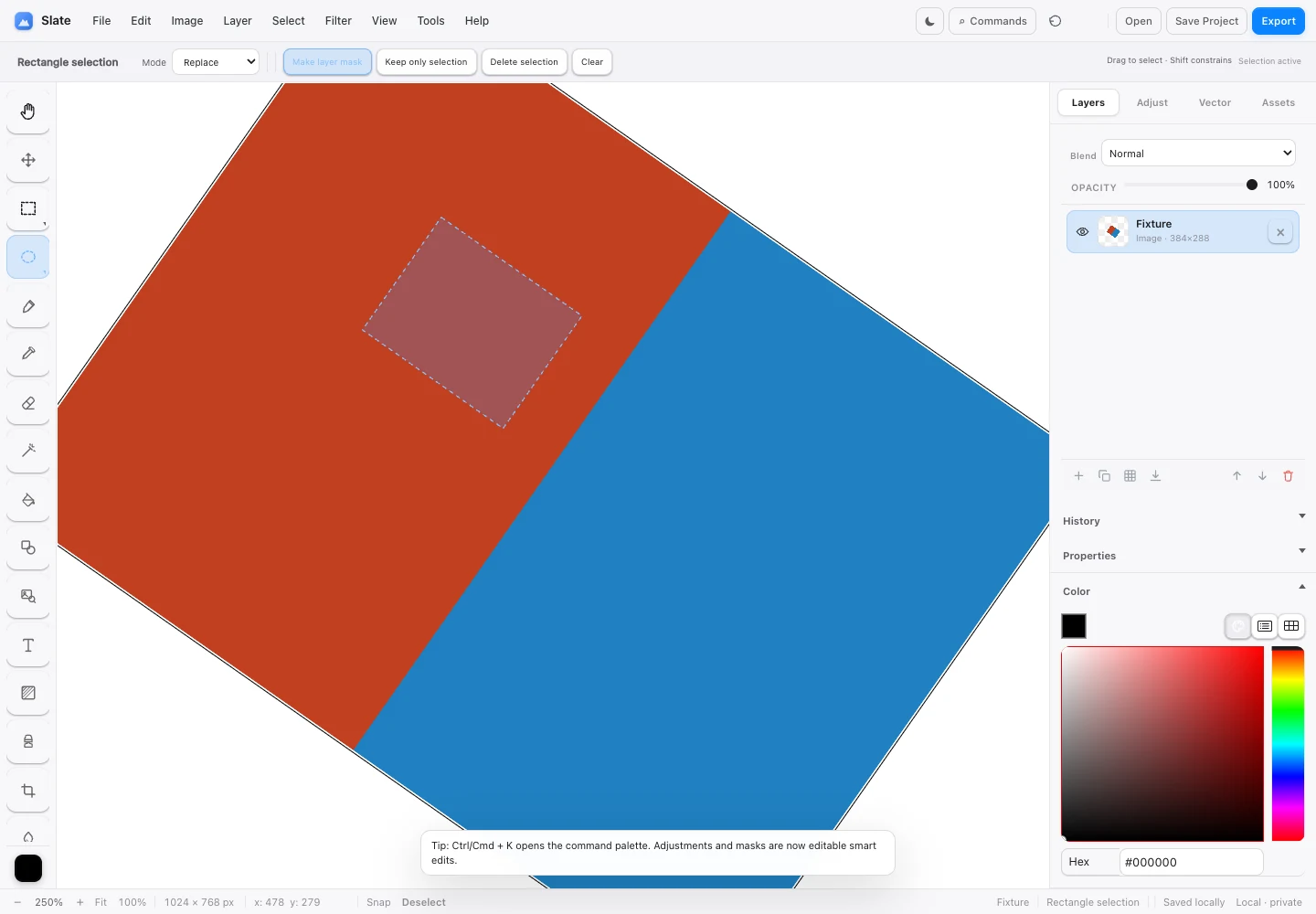Duplicate the selected layer
1316x914 pixels.
tap(1104, 476)
